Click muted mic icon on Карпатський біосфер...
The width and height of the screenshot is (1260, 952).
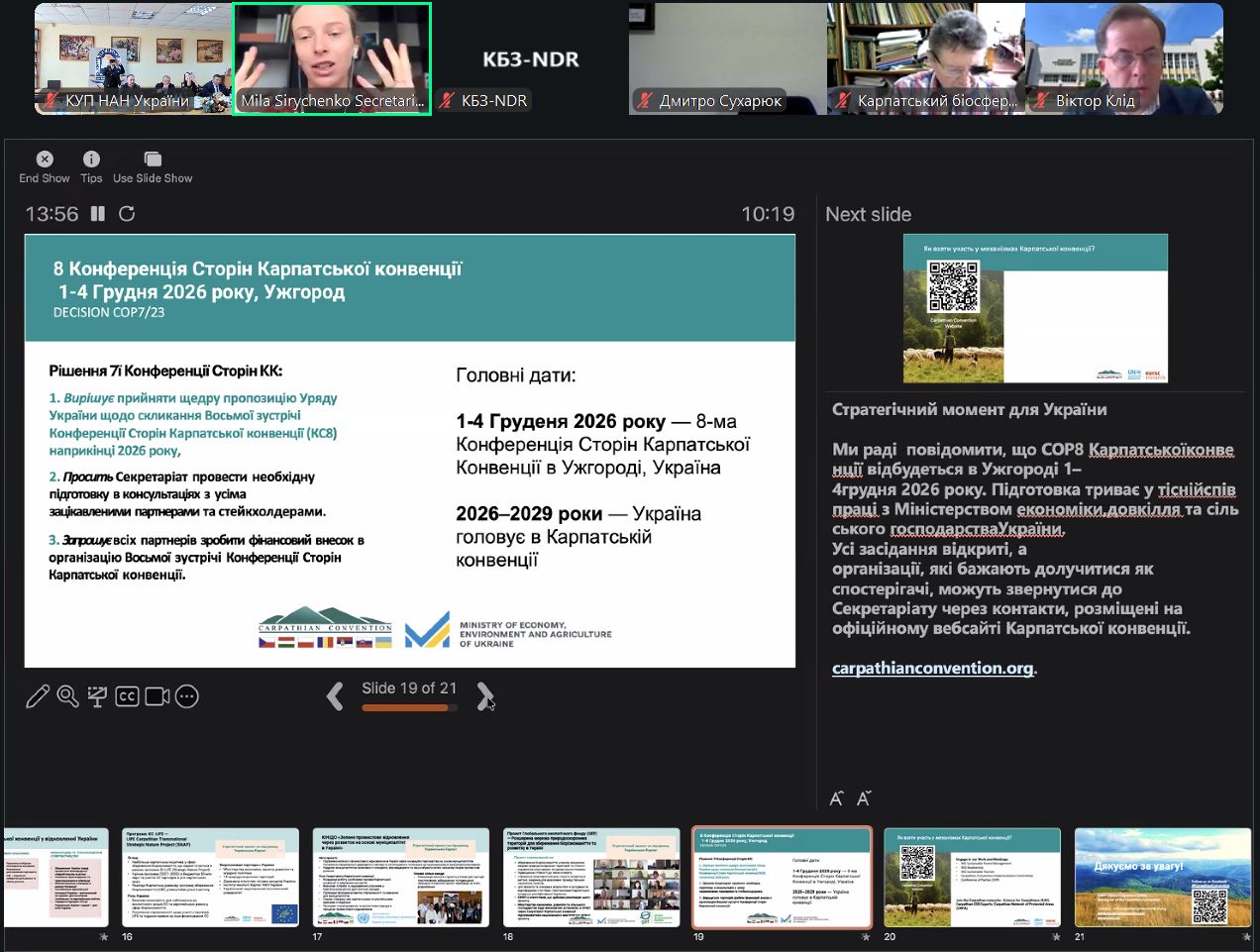click(x=843, y=100)
